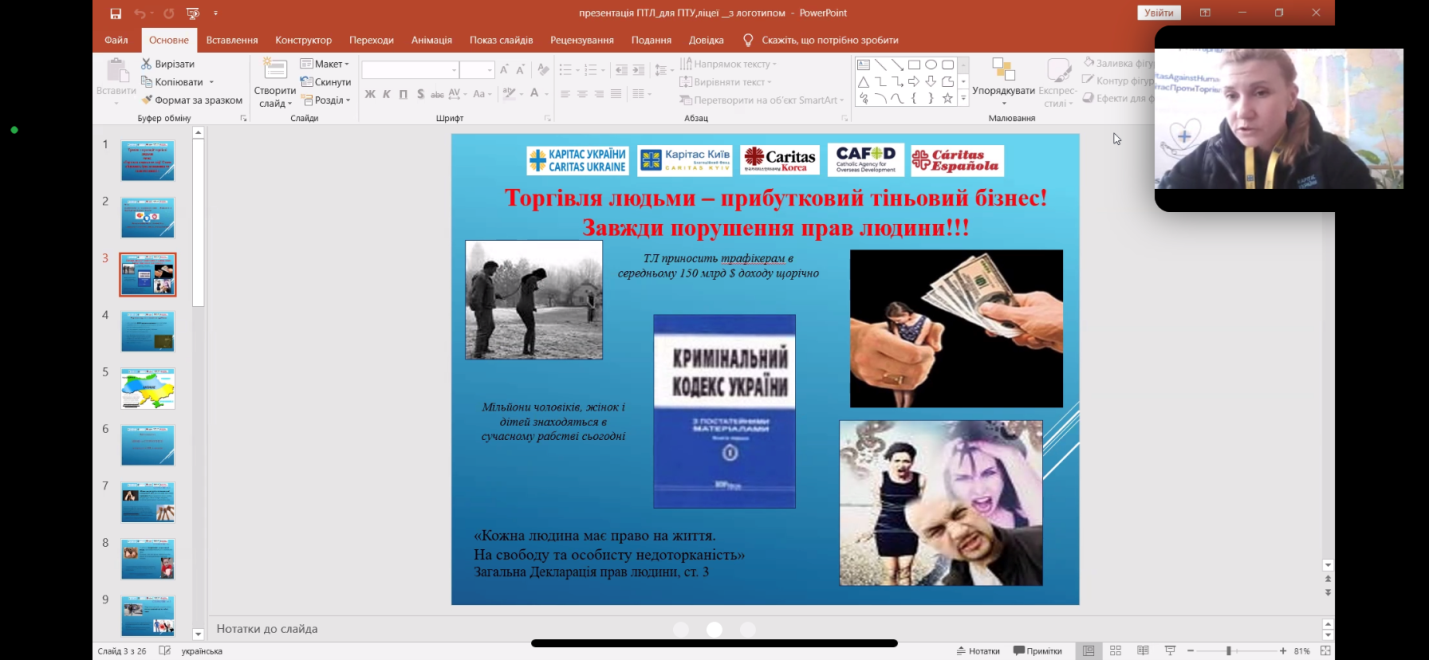Open the font name combo box
Screen dimensions: 1429x660
tap(410, 70)
